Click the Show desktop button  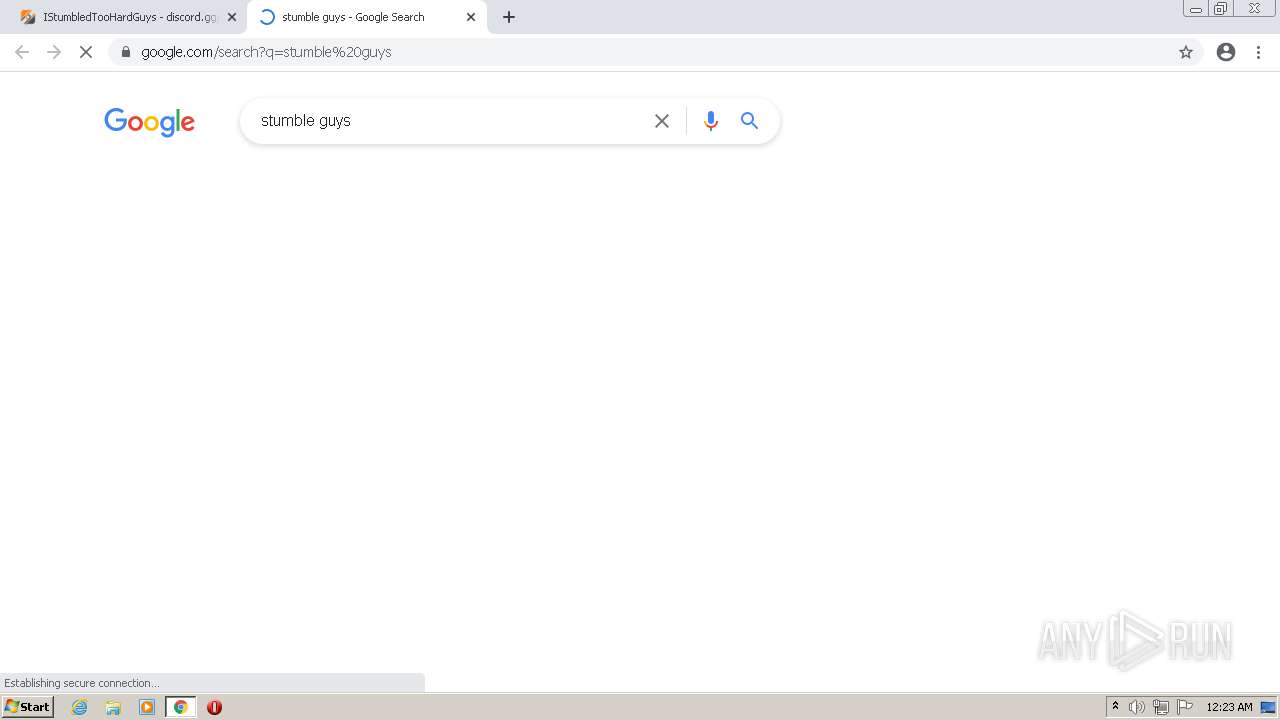coord(1268,707)
